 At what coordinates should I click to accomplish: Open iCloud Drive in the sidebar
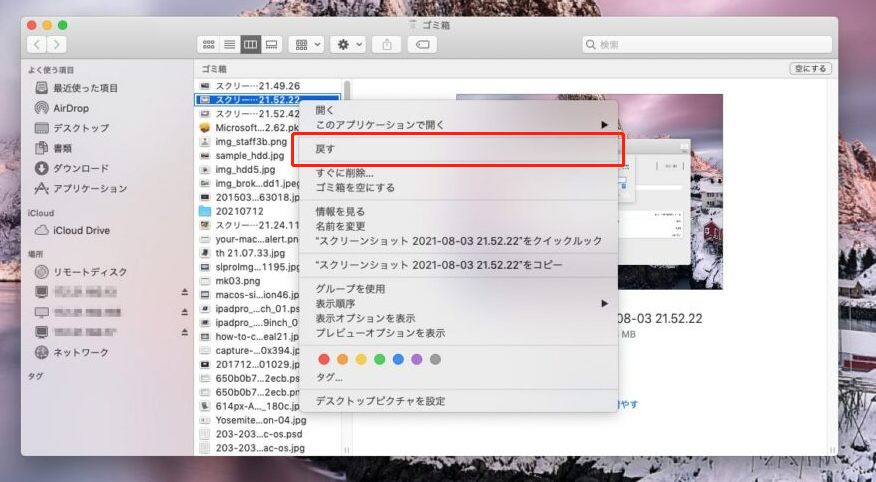pyautogui.click(x=72, y=231)
